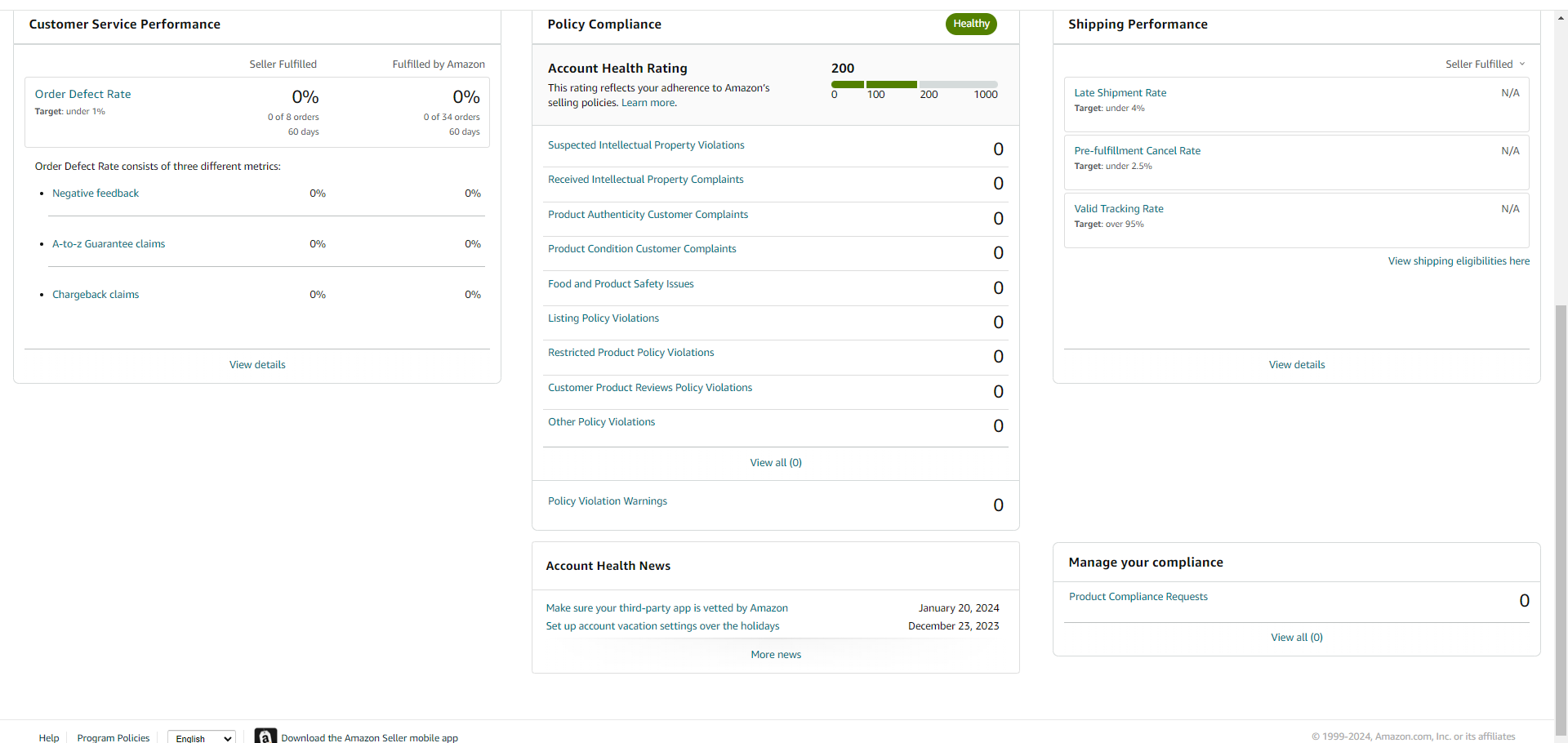
Task: Open Pre-fulfillment Cancel Rate metric
Action: point(1138,151)
